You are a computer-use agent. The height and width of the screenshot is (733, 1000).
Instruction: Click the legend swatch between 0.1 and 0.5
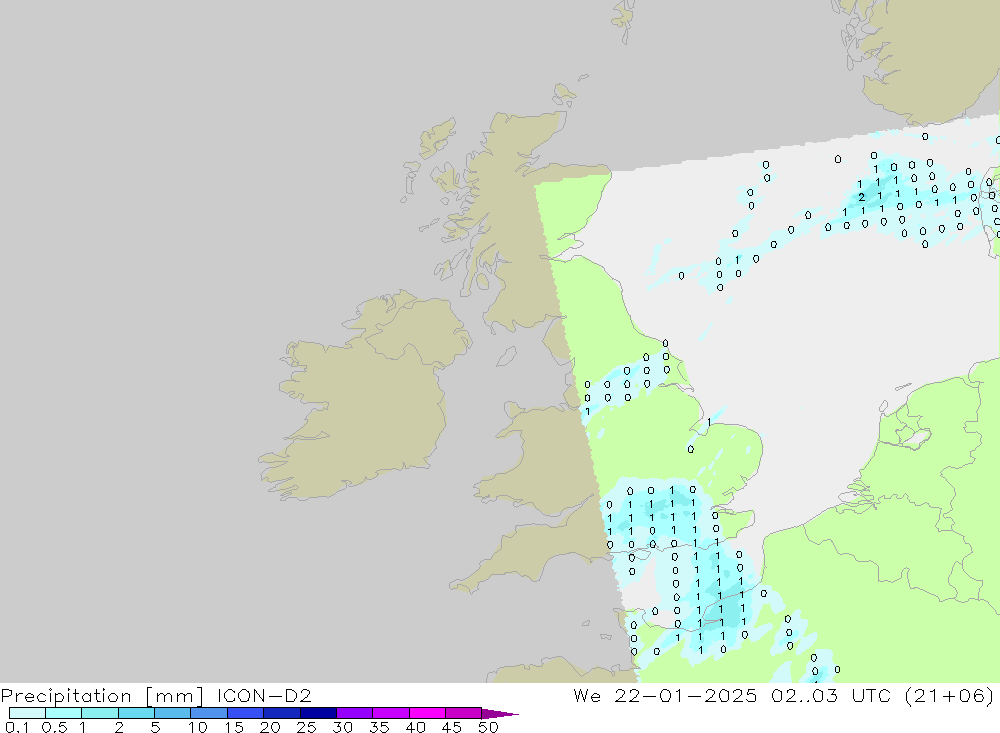pos(27,713)
